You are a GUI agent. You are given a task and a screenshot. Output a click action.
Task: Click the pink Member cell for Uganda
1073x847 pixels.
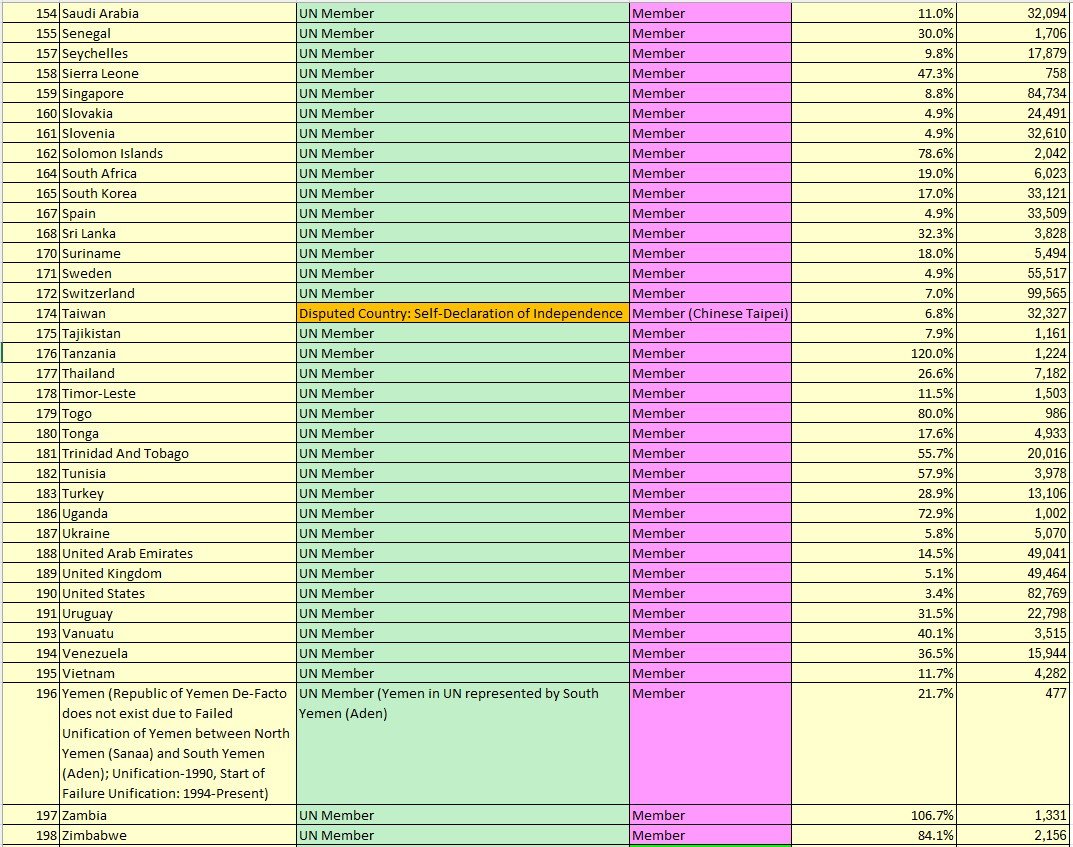710,513
